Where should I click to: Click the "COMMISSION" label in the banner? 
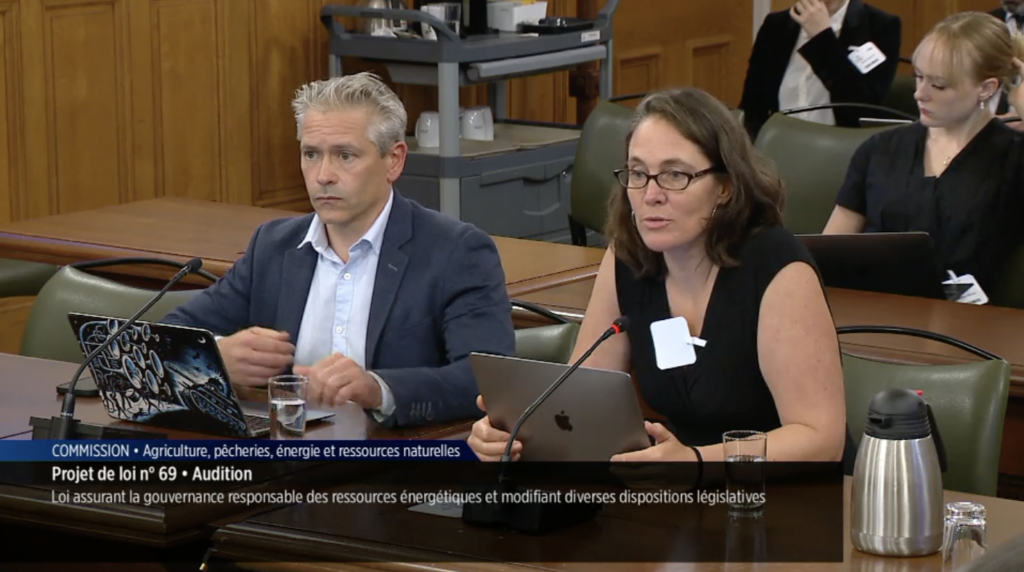pos(90,451)
